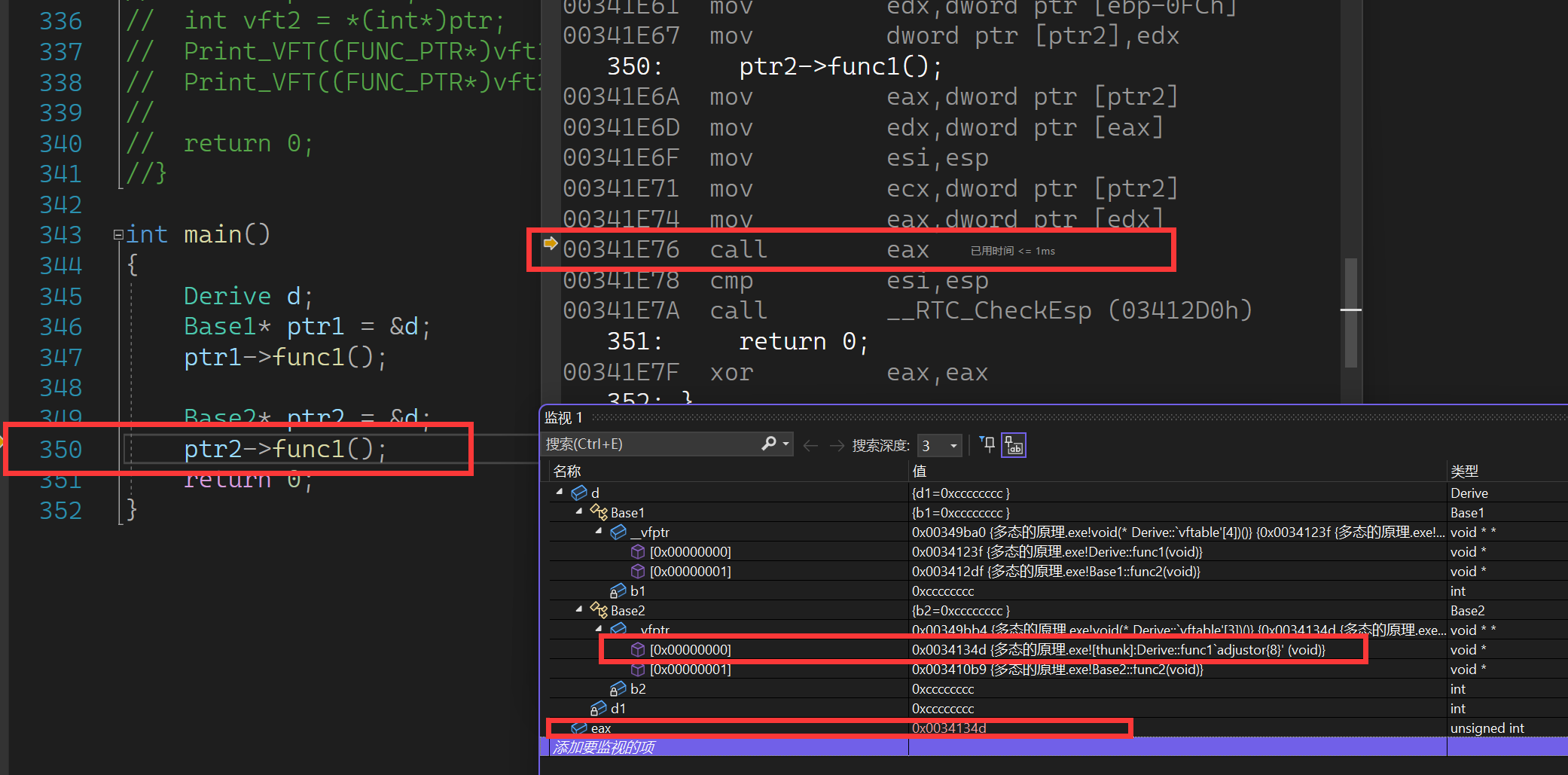Open the search depth dropdown showing 3

coord(939,446)
